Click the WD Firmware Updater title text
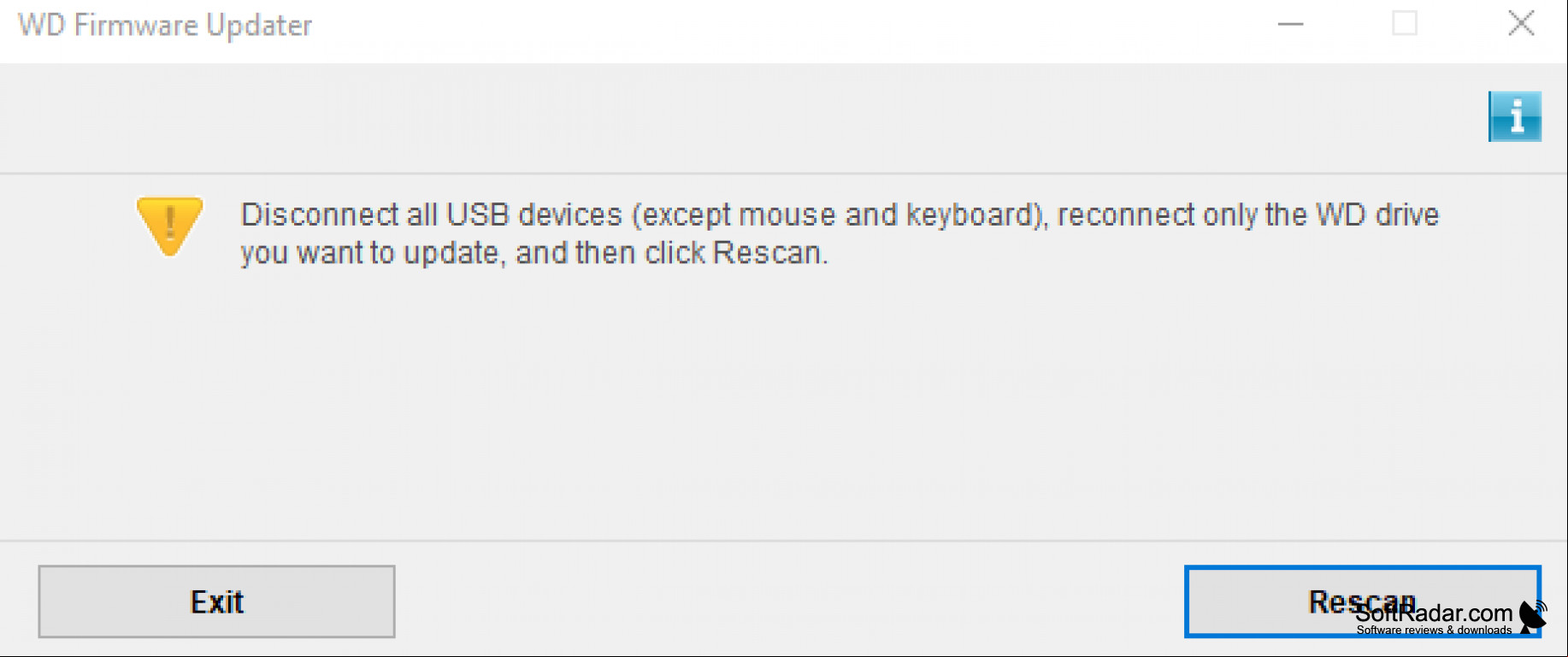The height and width of the screenshot is (657, 1568). click(x=165, y=26)
